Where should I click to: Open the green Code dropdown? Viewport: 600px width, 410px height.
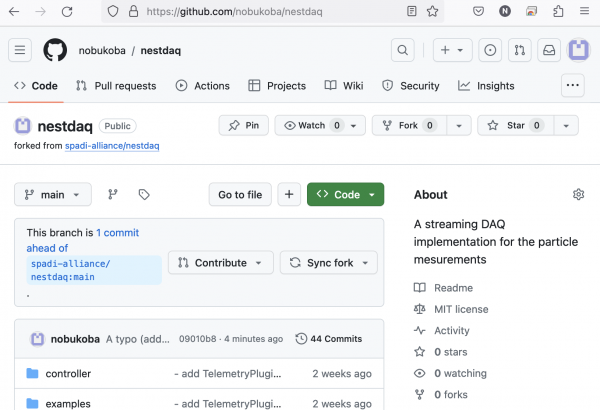pos(346,194)
